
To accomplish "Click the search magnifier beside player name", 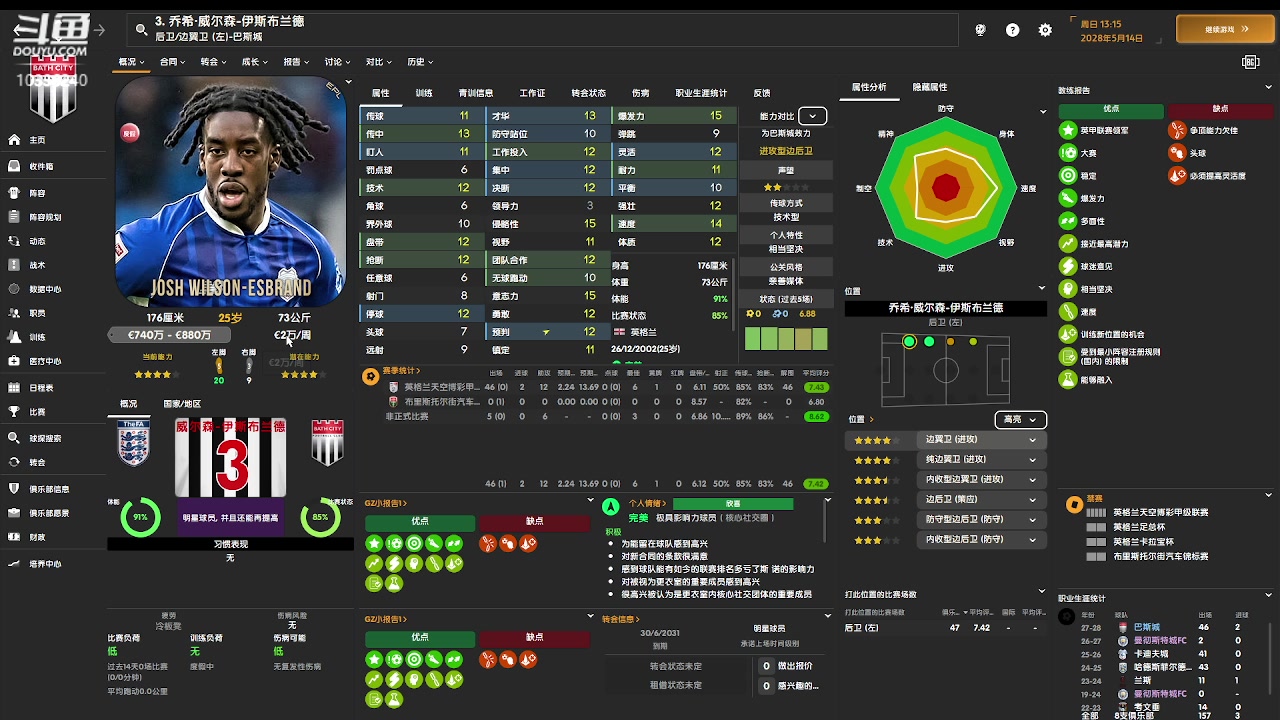I will [x=141, y=29].
